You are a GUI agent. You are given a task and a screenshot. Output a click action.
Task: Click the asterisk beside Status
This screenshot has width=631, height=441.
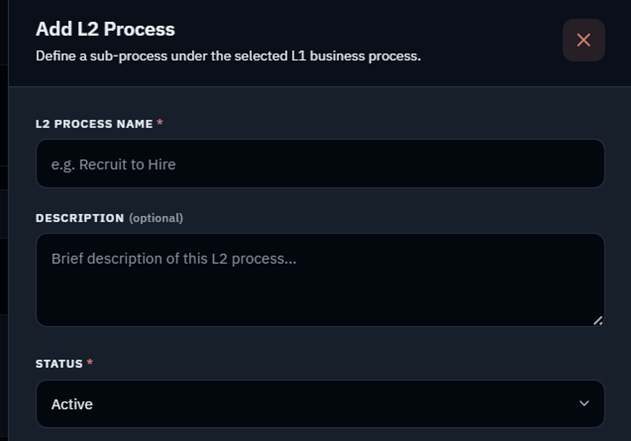(x=90, y=362)
